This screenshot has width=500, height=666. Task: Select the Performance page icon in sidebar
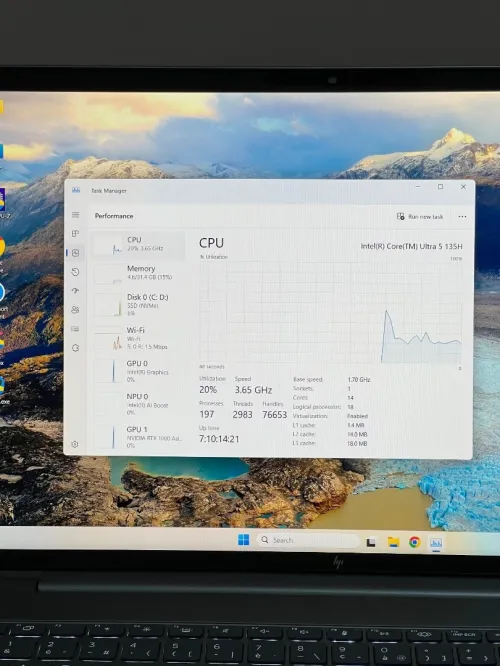click(x=76, y=253)
